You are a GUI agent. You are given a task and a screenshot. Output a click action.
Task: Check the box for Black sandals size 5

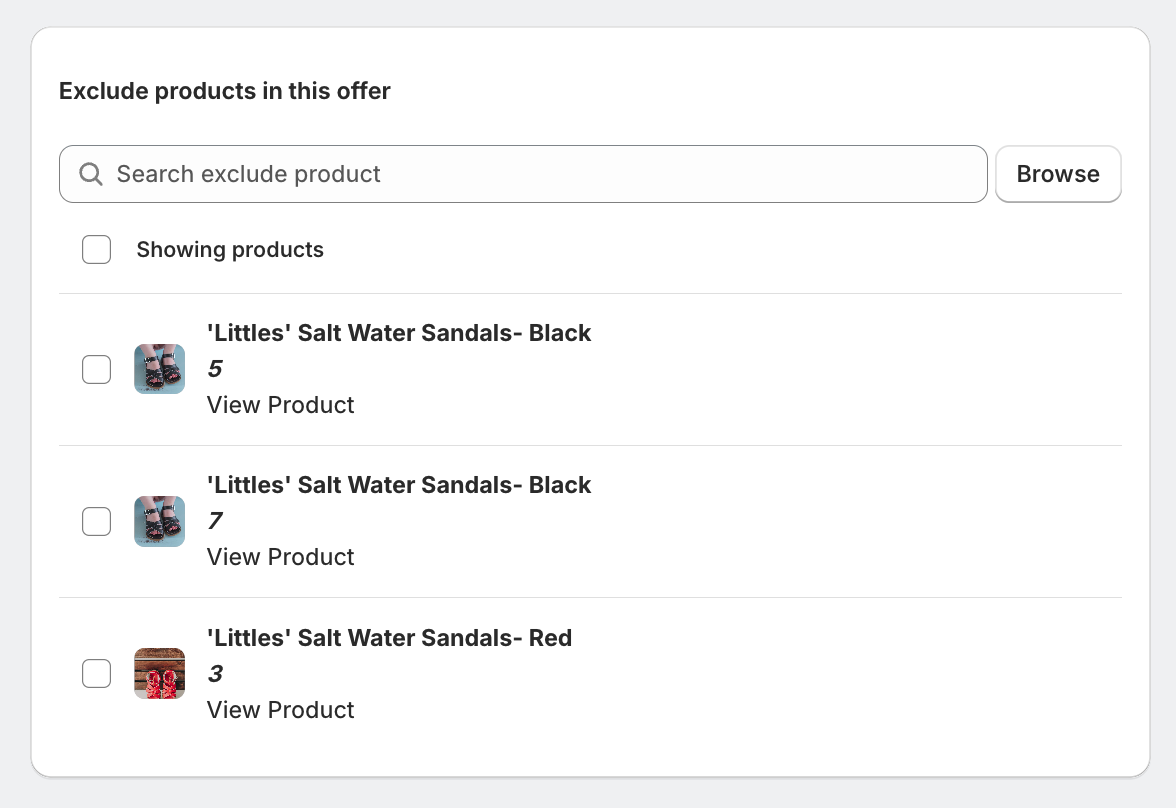pos(96,369)
